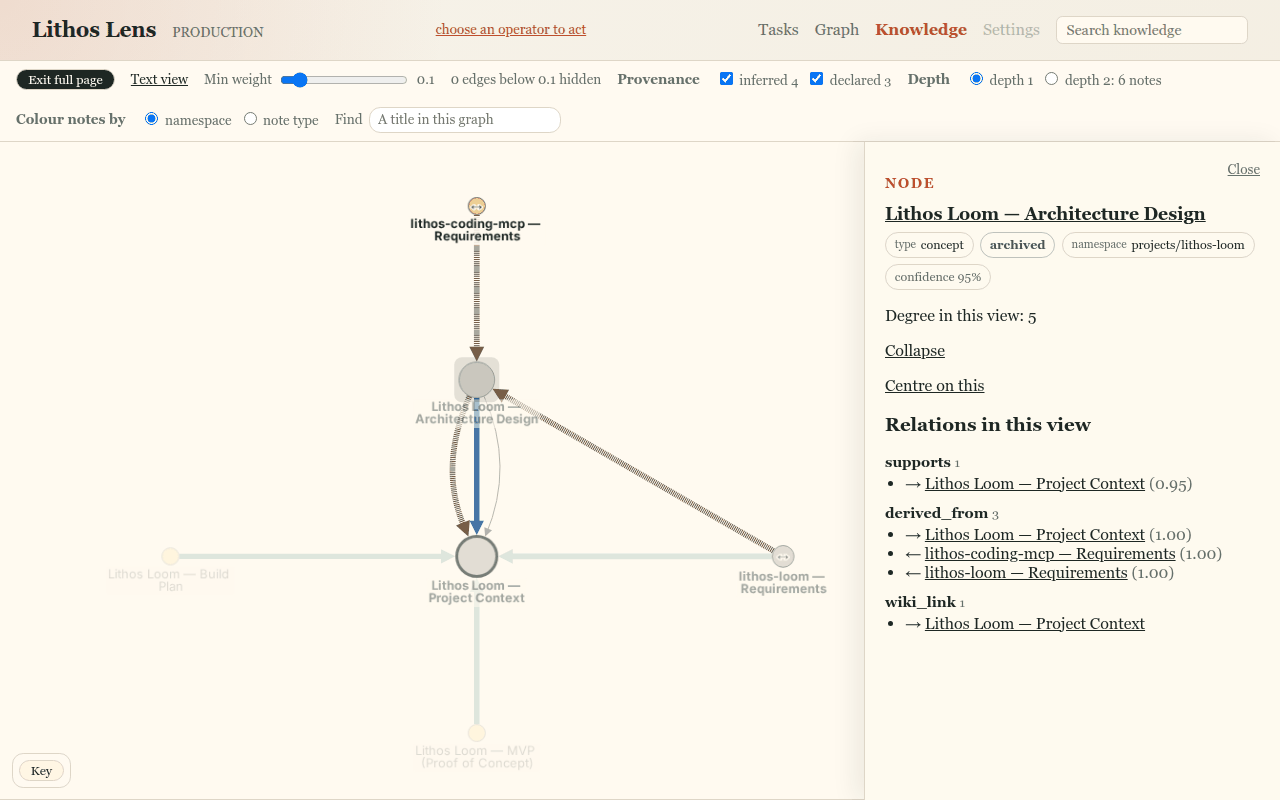
Task: Open Project Context link under derived_from
Action: pos(1035,535)
